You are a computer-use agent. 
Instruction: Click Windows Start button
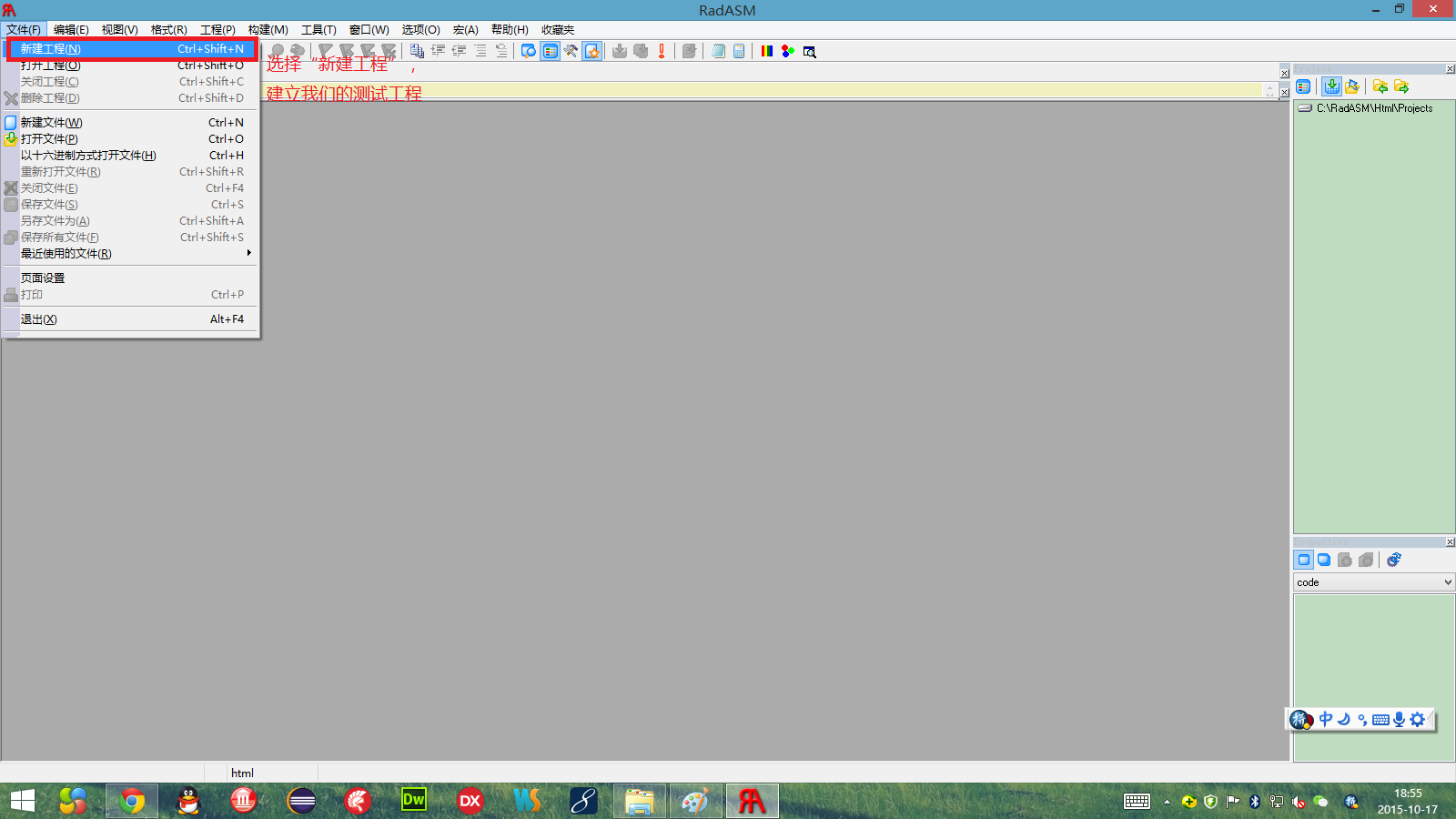(23, 801)
